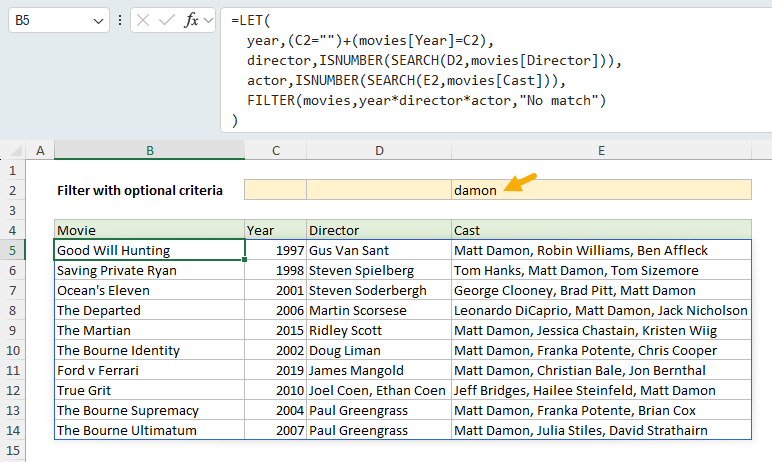The height and width of the screenshot is (462, 772).
Task: Click the cast cell listing Jeff Bridges
Action: click(601, 390)
